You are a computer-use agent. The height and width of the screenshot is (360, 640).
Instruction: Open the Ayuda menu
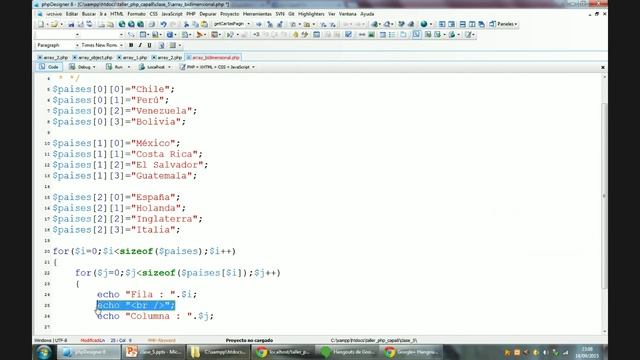367,14
